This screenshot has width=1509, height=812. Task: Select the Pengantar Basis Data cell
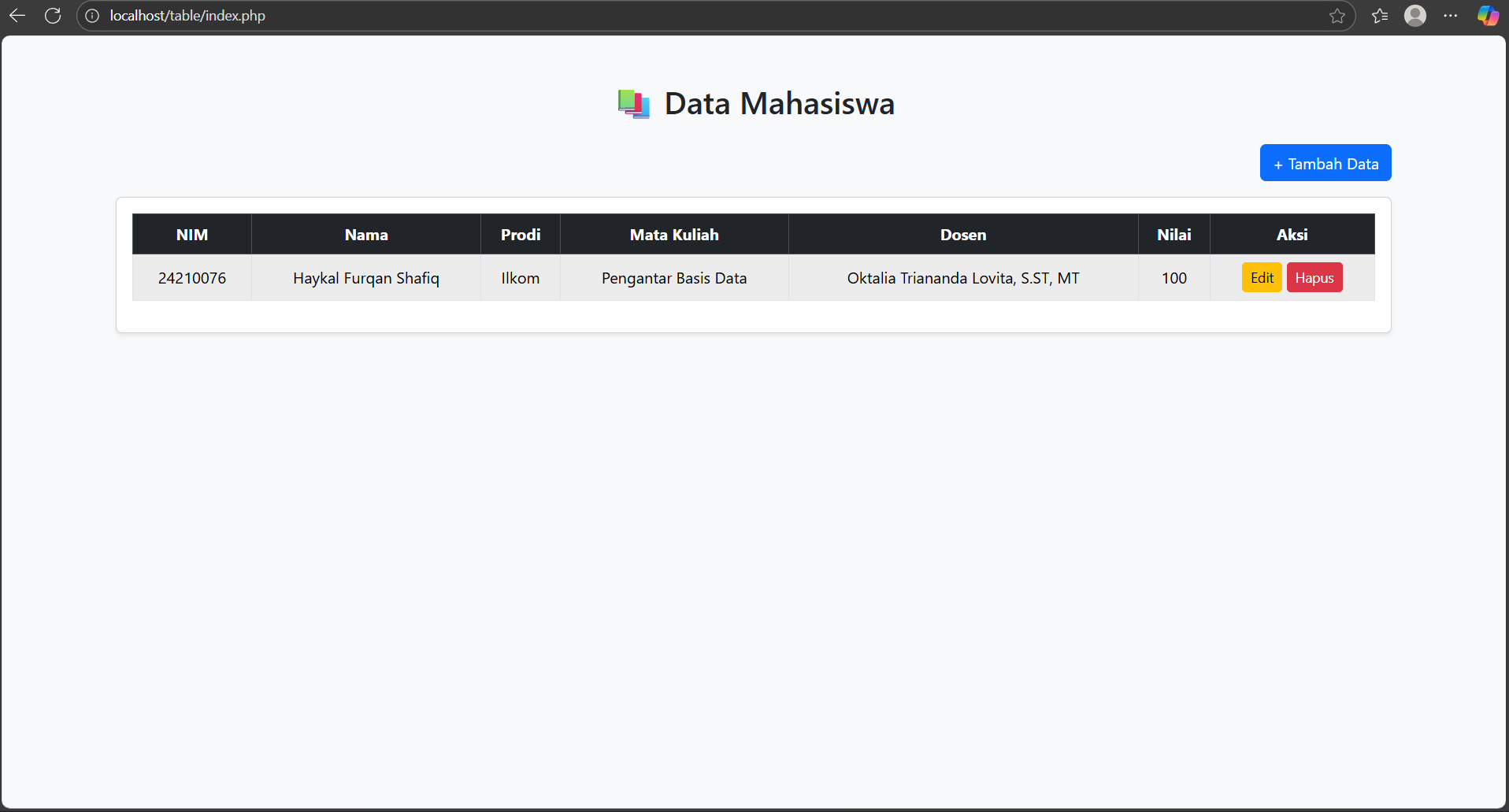674,278
